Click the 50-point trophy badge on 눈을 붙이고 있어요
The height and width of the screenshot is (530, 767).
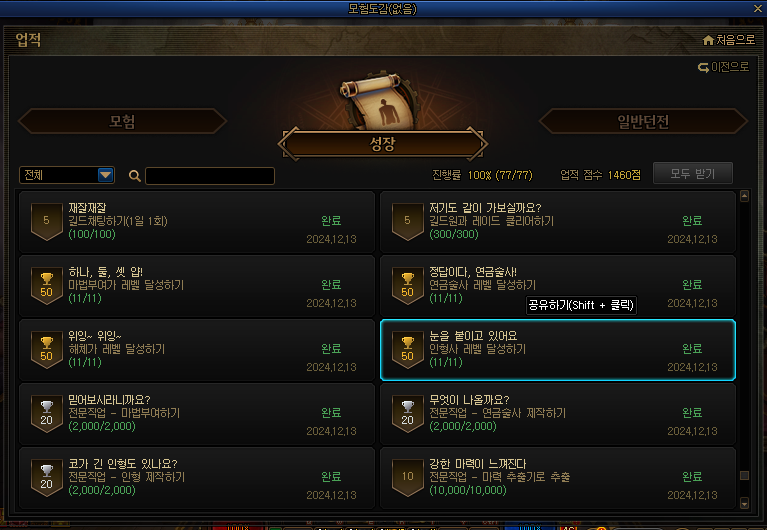pos(407,349)
